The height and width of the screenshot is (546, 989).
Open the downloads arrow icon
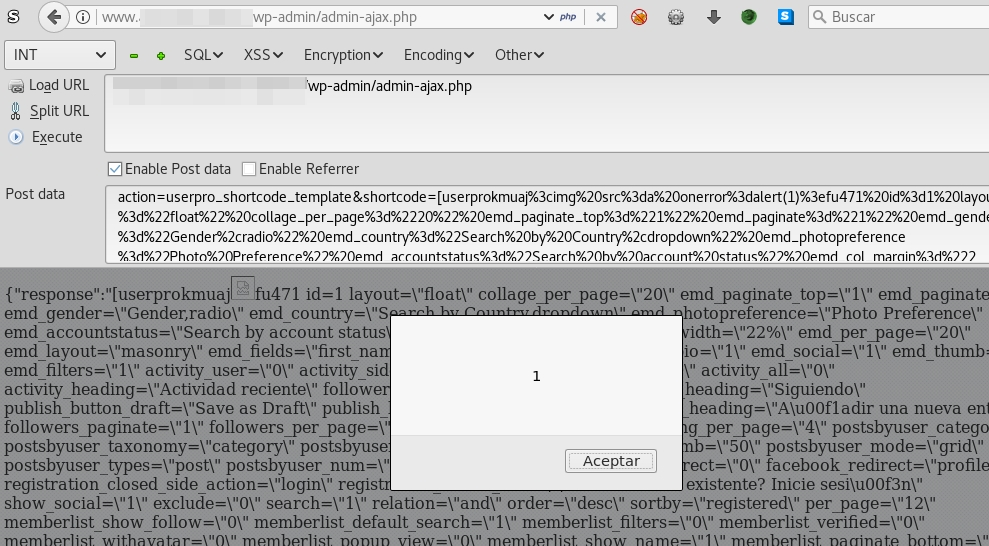point(713,17)
